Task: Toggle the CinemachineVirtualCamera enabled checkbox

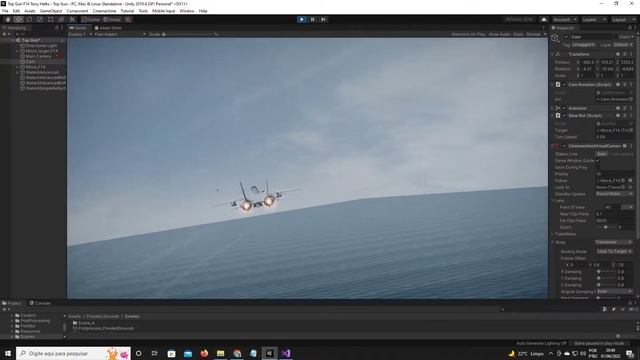Action: tap(565, 146)
